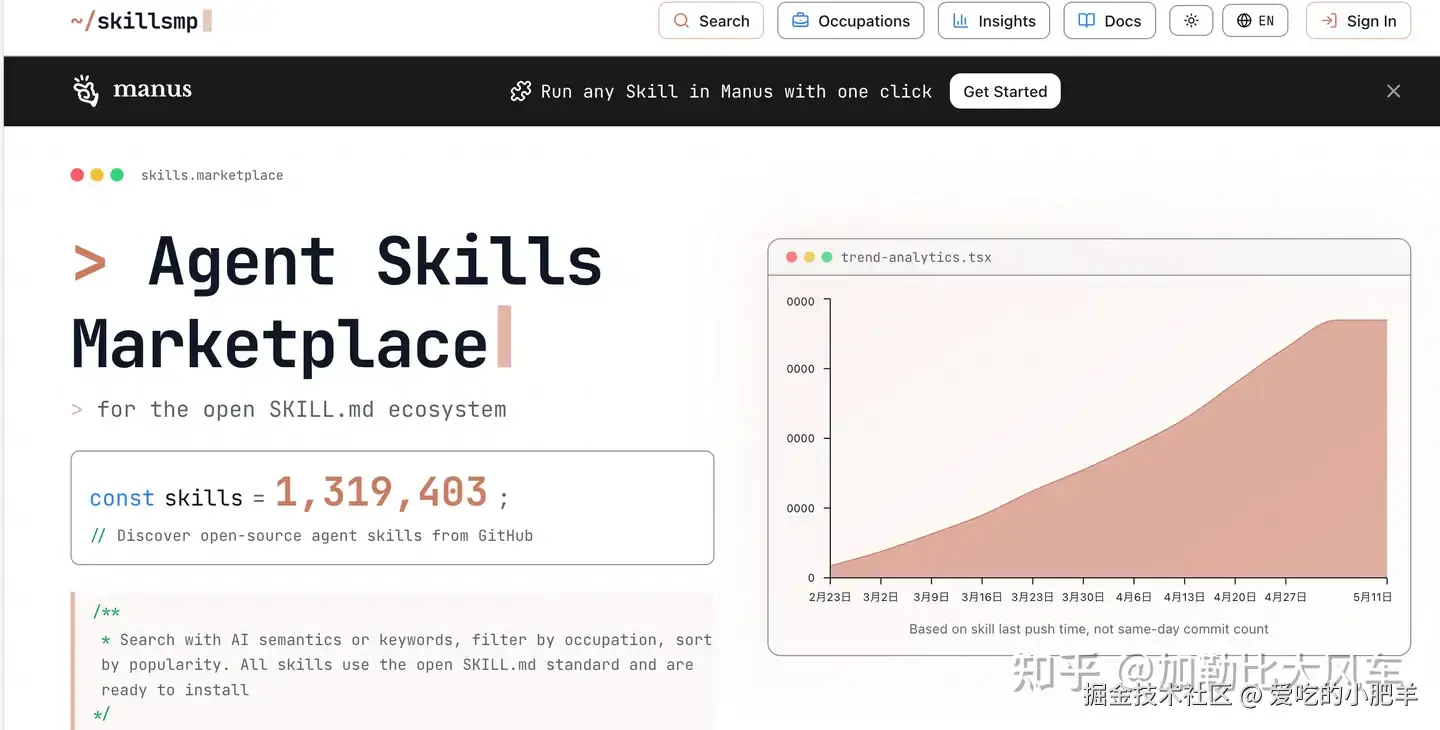Click the '5月11日' date label on the chart axis
Image resolution: width=1440 pixels, height=730 pixels.
point(1372,597)
